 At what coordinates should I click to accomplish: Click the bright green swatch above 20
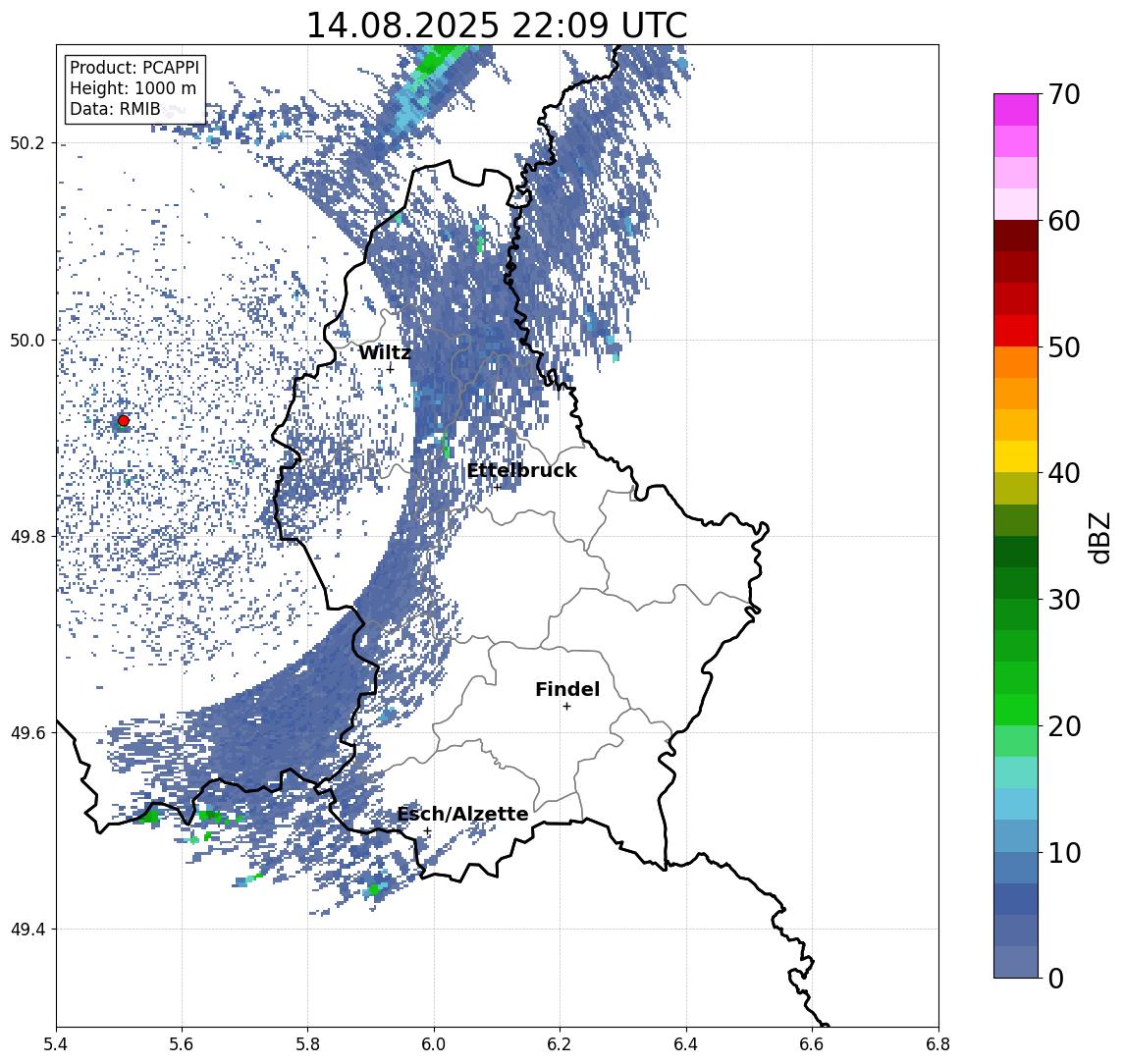click(1016, 710)
